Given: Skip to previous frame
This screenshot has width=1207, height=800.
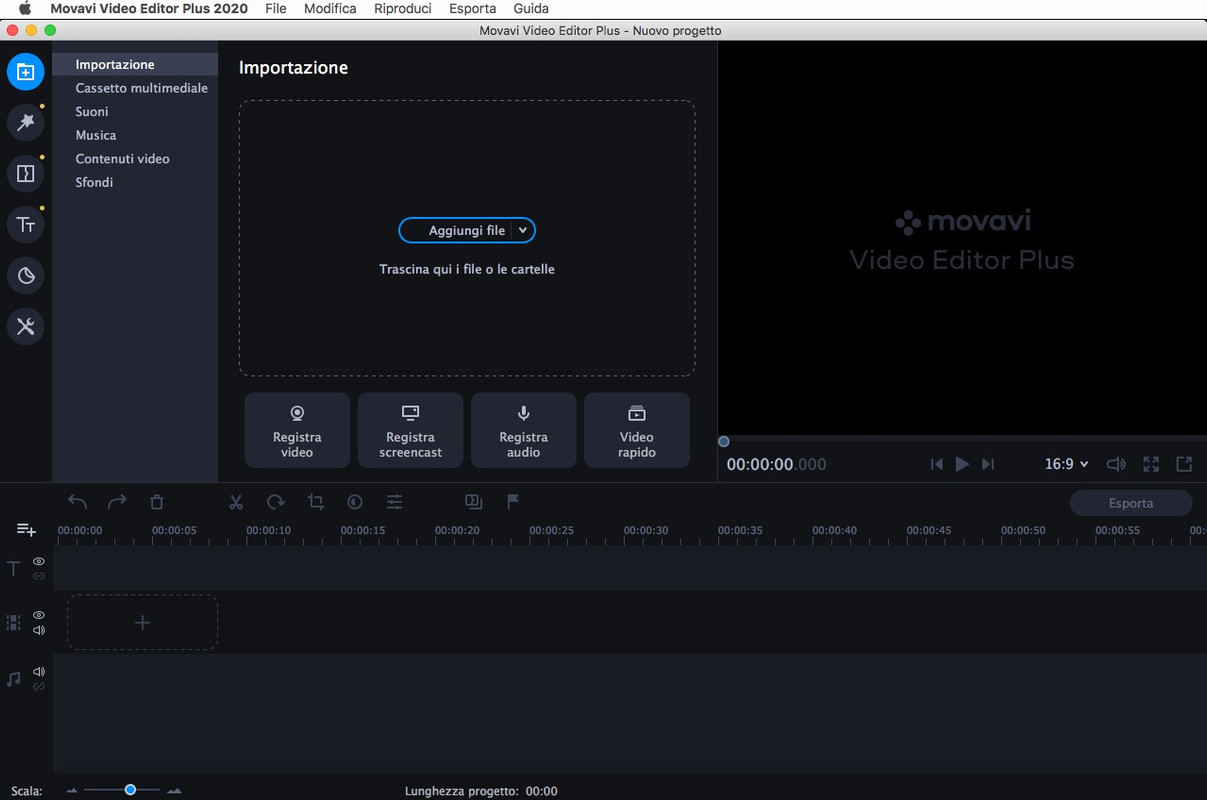Looking at the screenshot, I should pos(936,464).
